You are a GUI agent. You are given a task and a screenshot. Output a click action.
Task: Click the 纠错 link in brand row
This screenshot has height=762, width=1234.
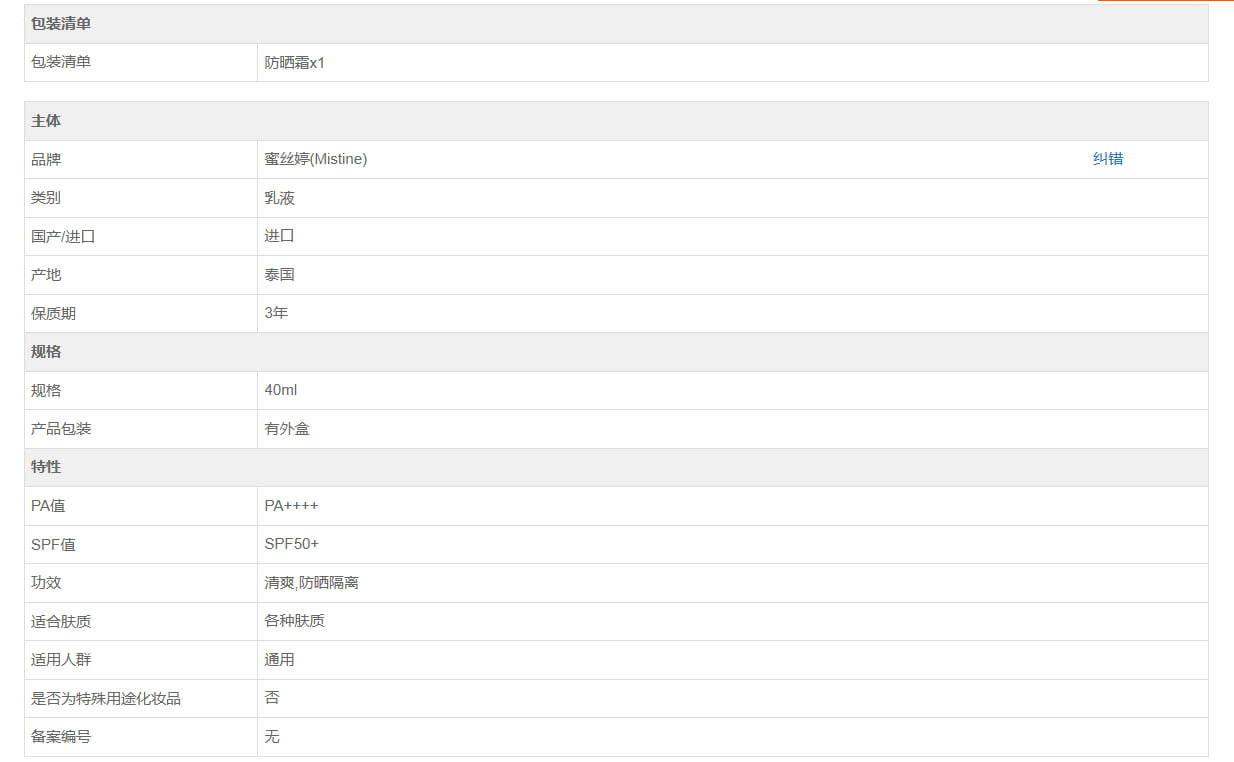point(1107,159)
